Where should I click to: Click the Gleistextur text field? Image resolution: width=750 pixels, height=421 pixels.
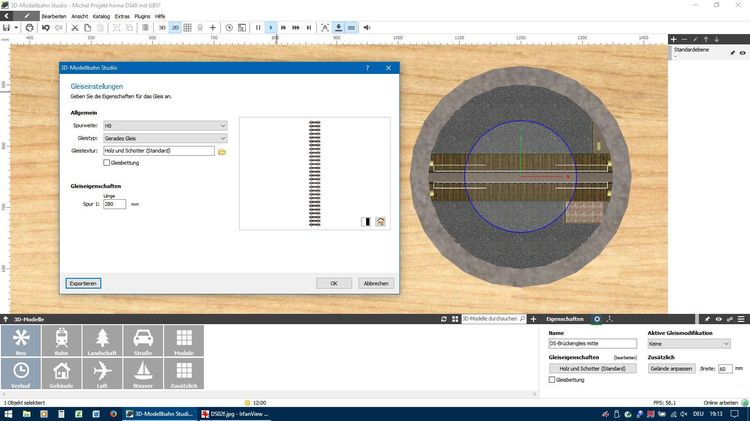point(159,151)
